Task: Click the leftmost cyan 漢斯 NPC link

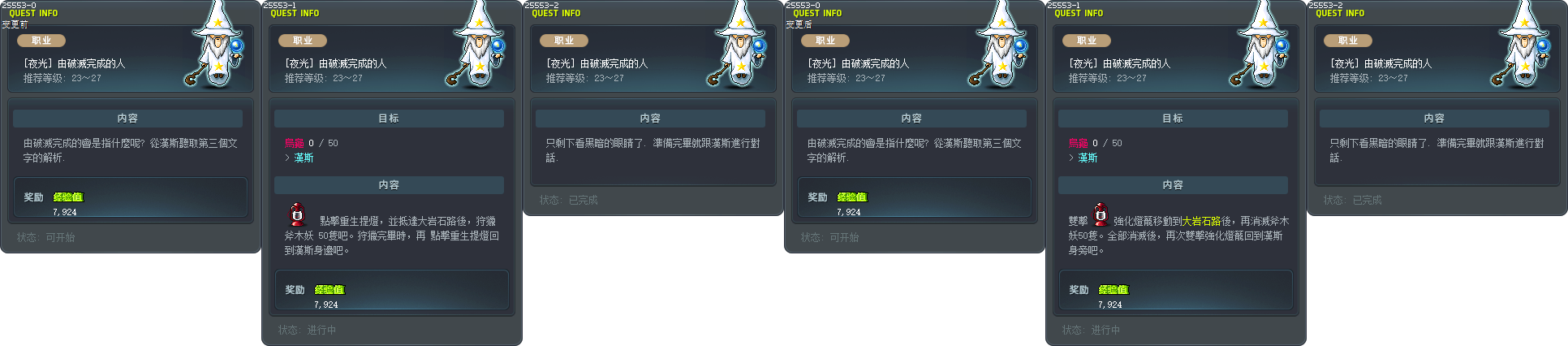Action: (x=304, y=158)
